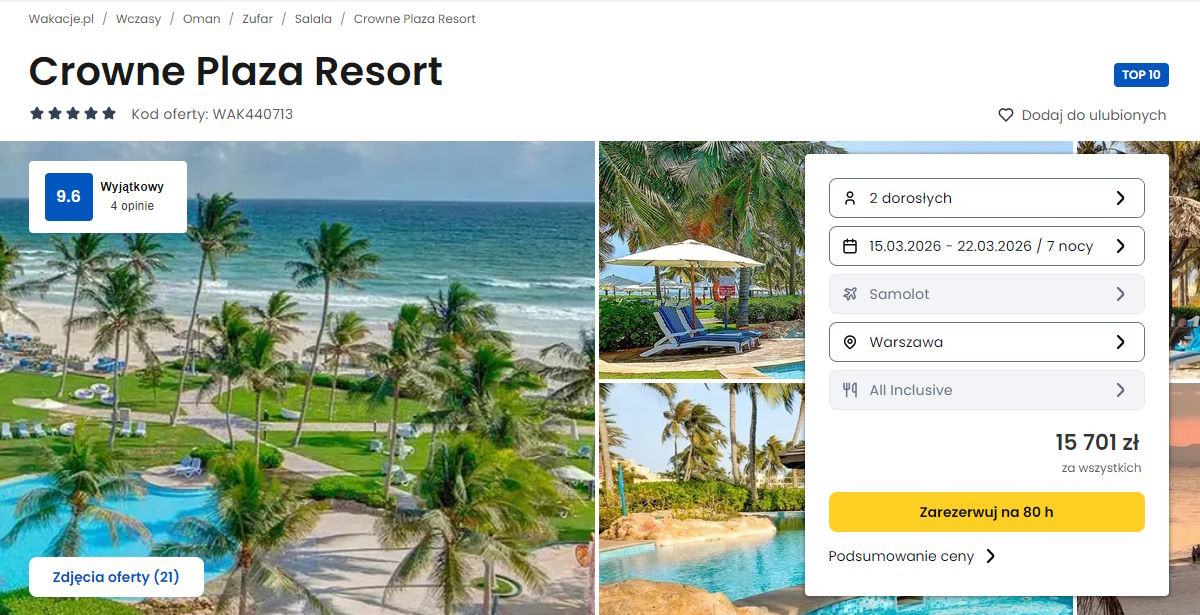Open the Warszawa departure city dropdown

click(x=986, y=342)
